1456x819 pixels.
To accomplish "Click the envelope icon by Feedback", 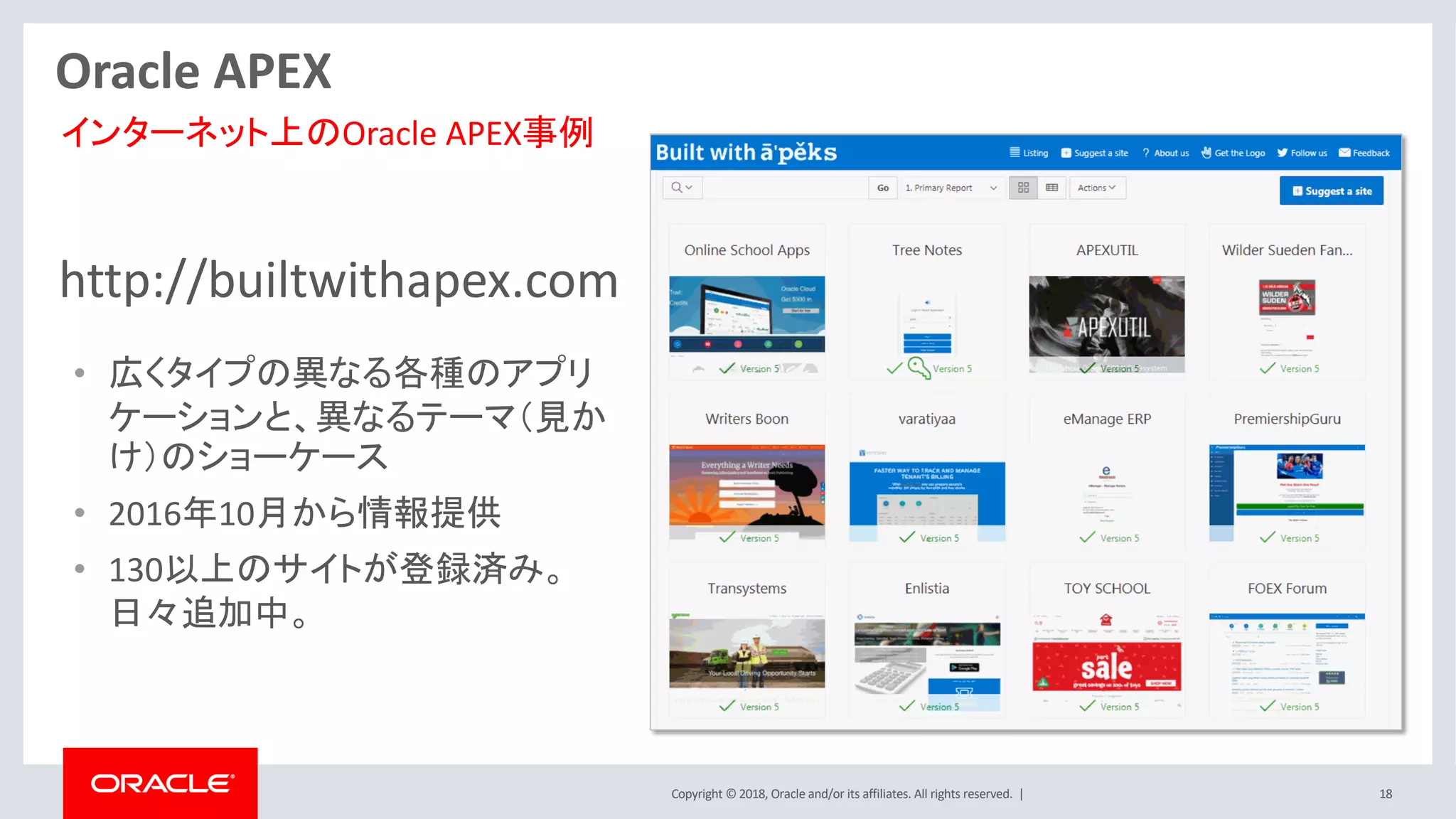I will [x=1344, y=153].
